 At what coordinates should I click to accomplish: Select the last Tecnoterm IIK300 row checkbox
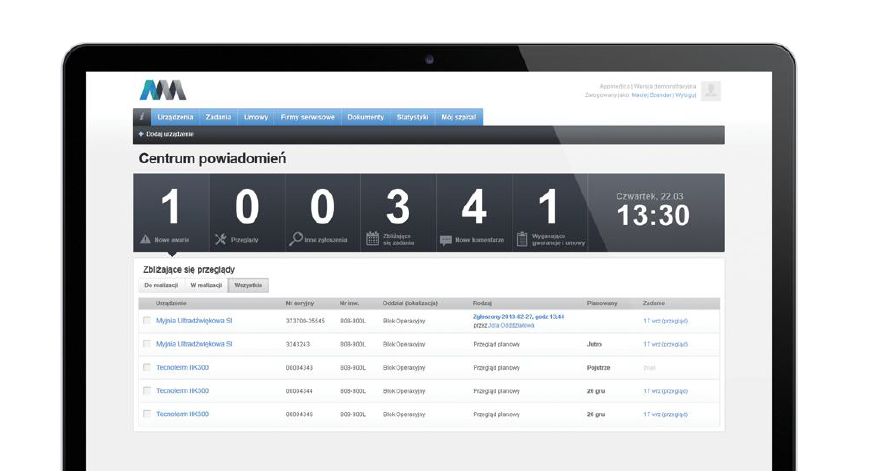(147, 413)
